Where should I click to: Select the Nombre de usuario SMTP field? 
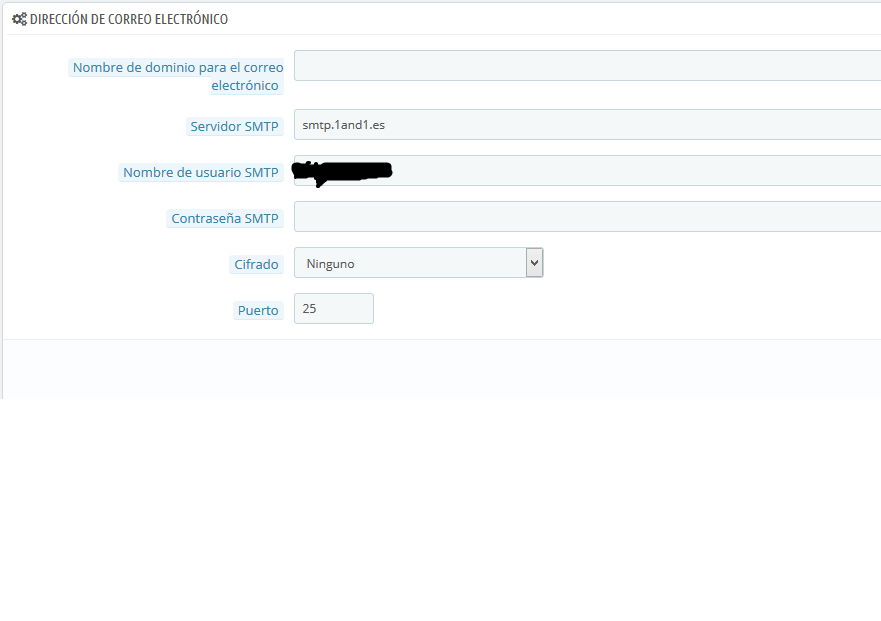coord(588,171)
